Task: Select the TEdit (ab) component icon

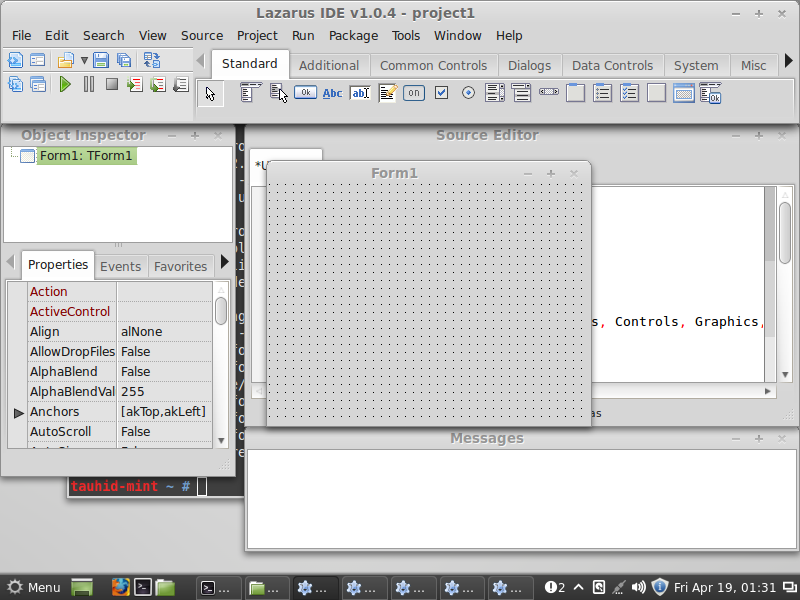Action: [360, 93]
